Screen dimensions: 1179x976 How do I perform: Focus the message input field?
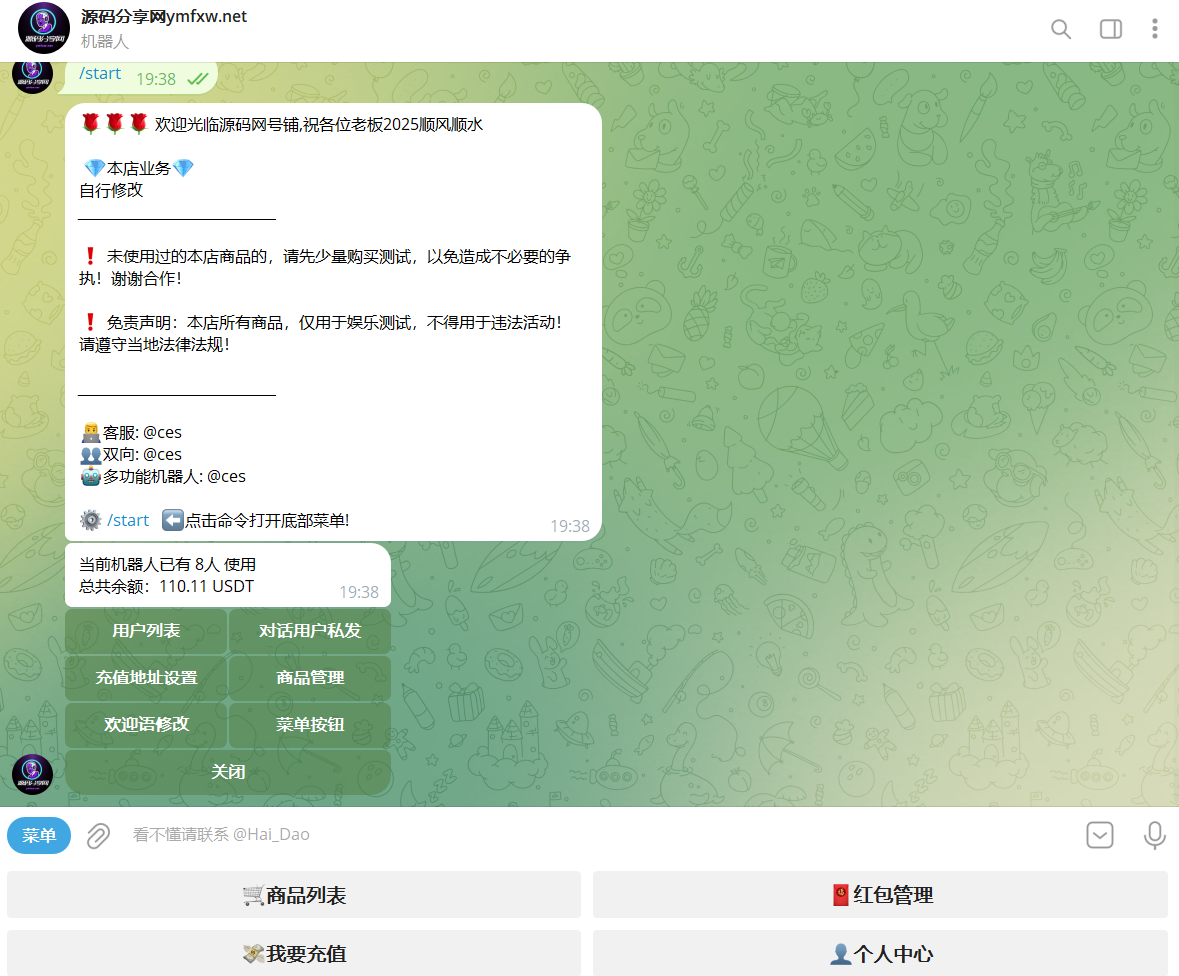600,835
